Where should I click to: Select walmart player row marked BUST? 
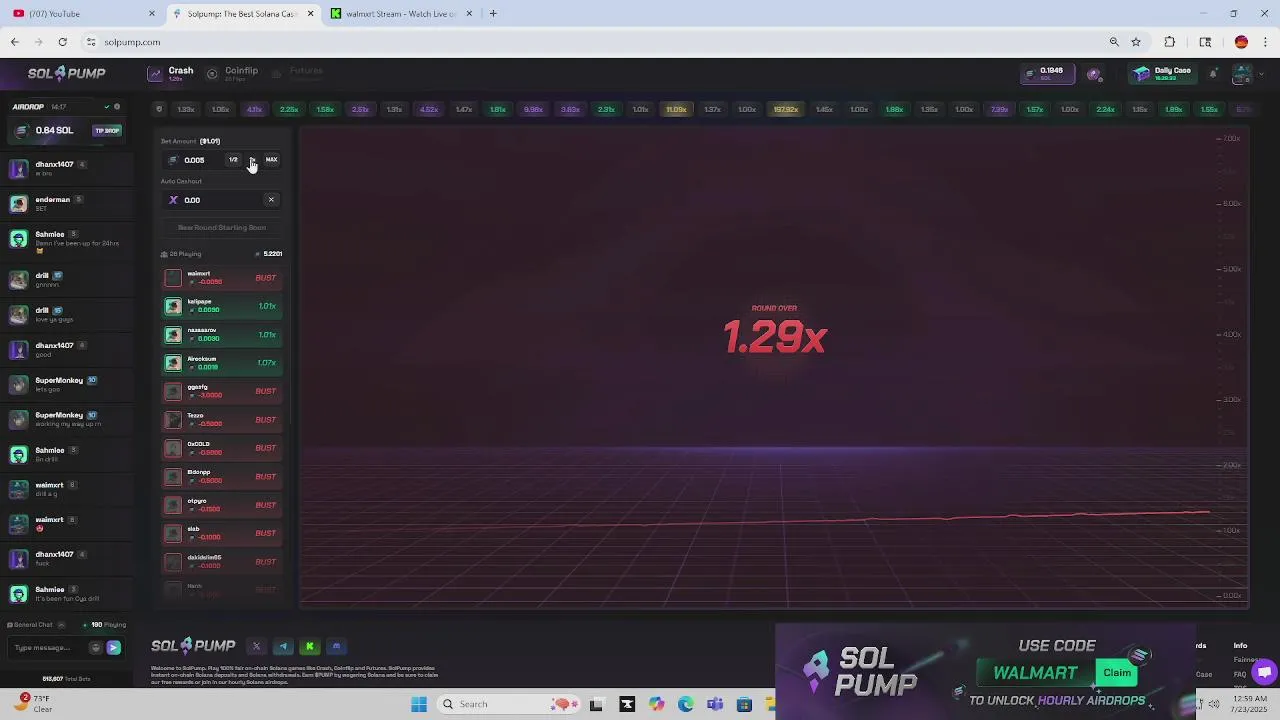[x=222, y=278]
